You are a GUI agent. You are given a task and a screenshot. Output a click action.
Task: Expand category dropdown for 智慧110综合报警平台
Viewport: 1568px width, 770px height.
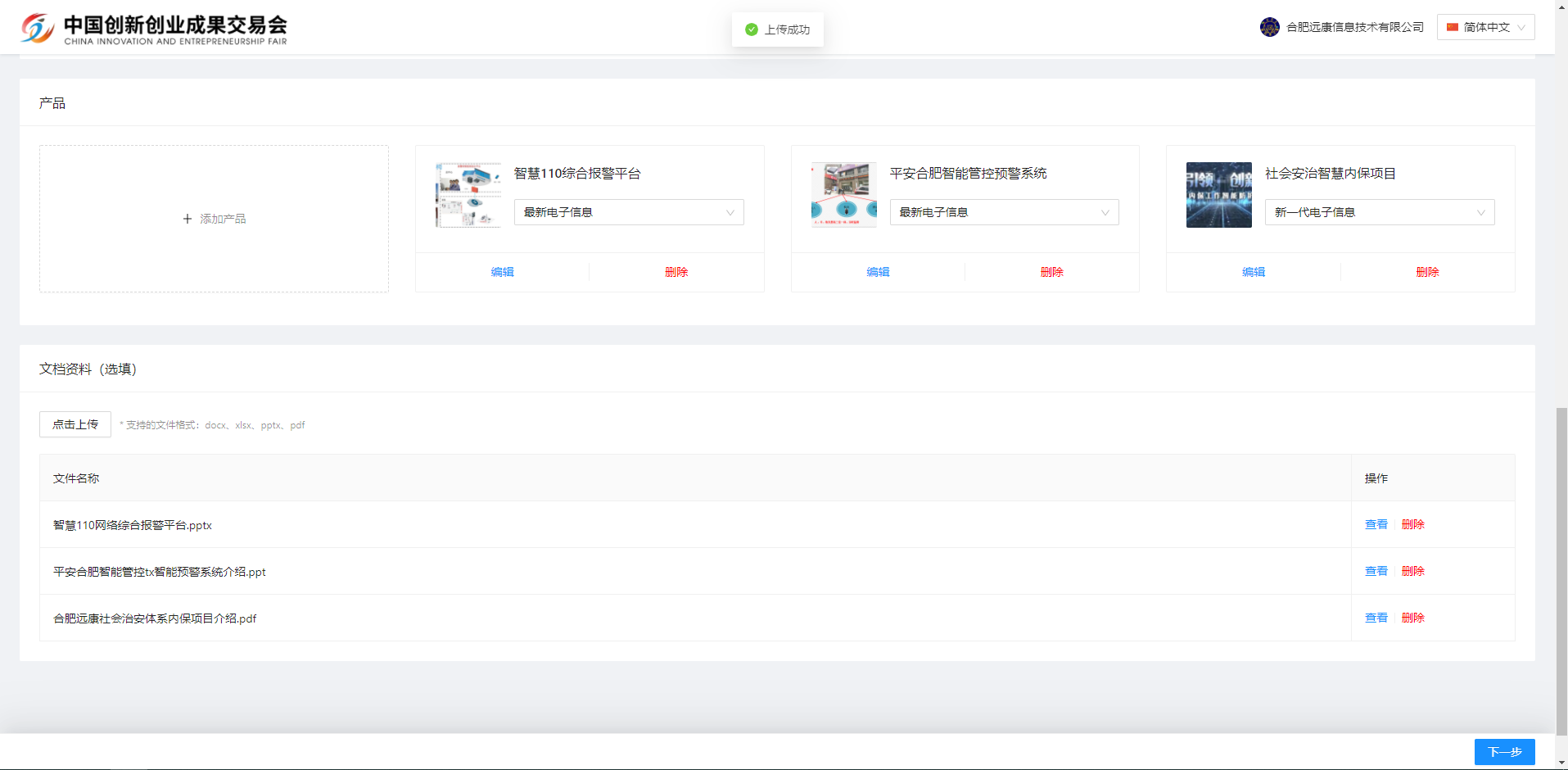[628, 212]
